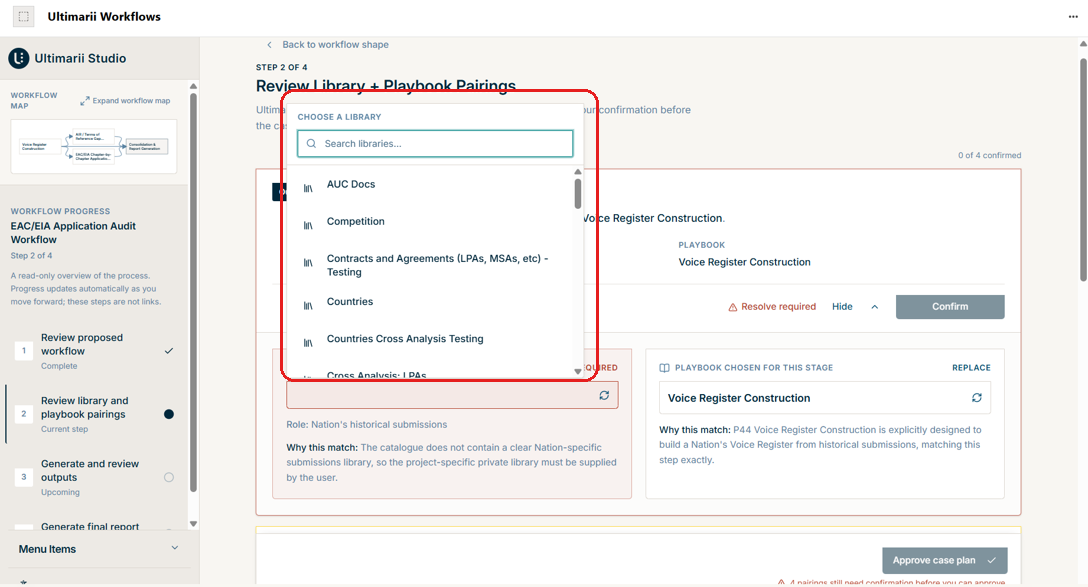Click the library icon beside Countries Cross Analysis Testing
Screen dimensions: 1088x587
point(308,342)
